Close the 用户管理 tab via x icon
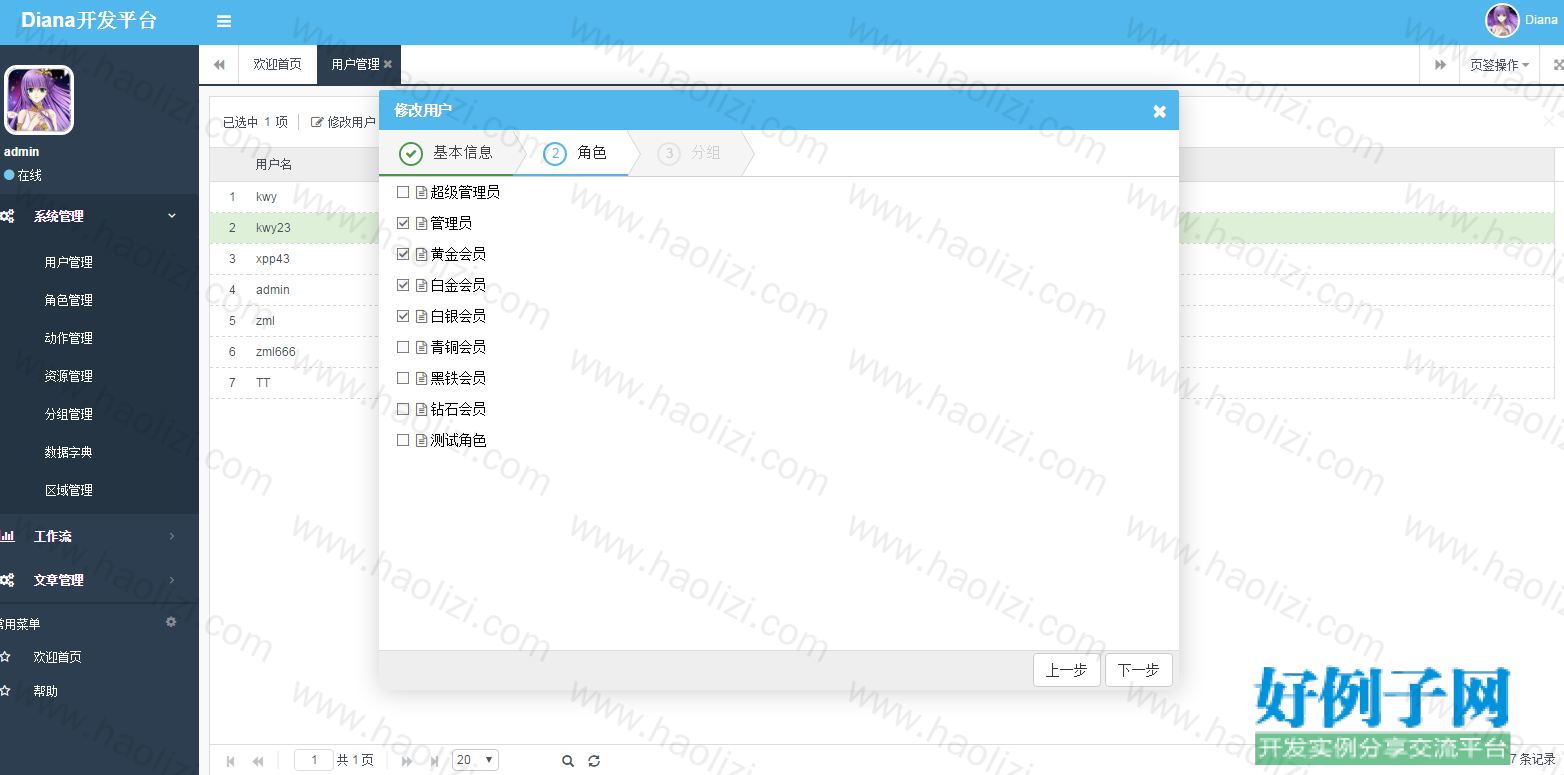This screenshot has width=1564, height=775. (388, 64)
